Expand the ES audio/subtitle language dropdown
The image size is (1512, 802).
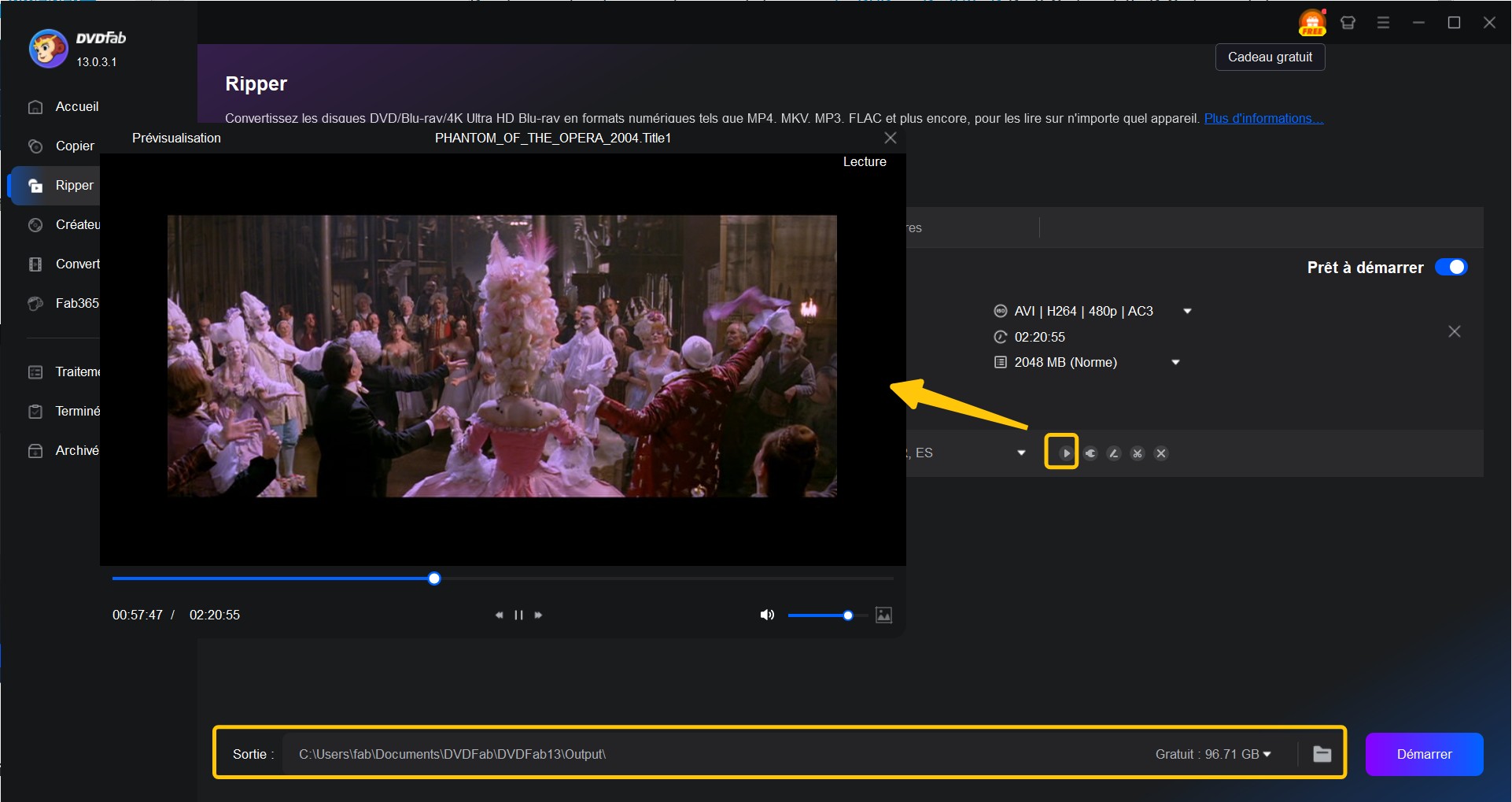[x=1021, y=453]
